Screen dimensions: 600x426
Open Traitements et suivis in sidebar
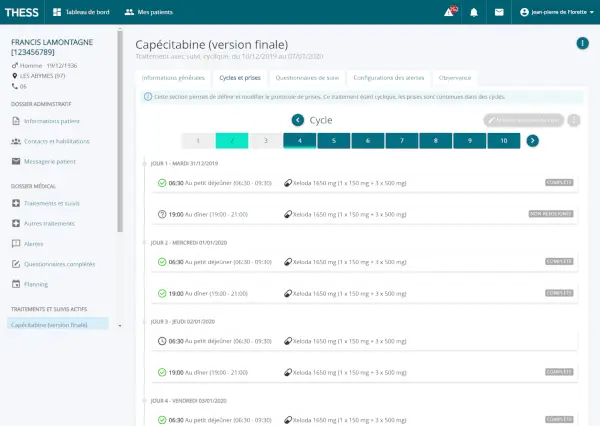pyautogui.click(x=52, y=203)
